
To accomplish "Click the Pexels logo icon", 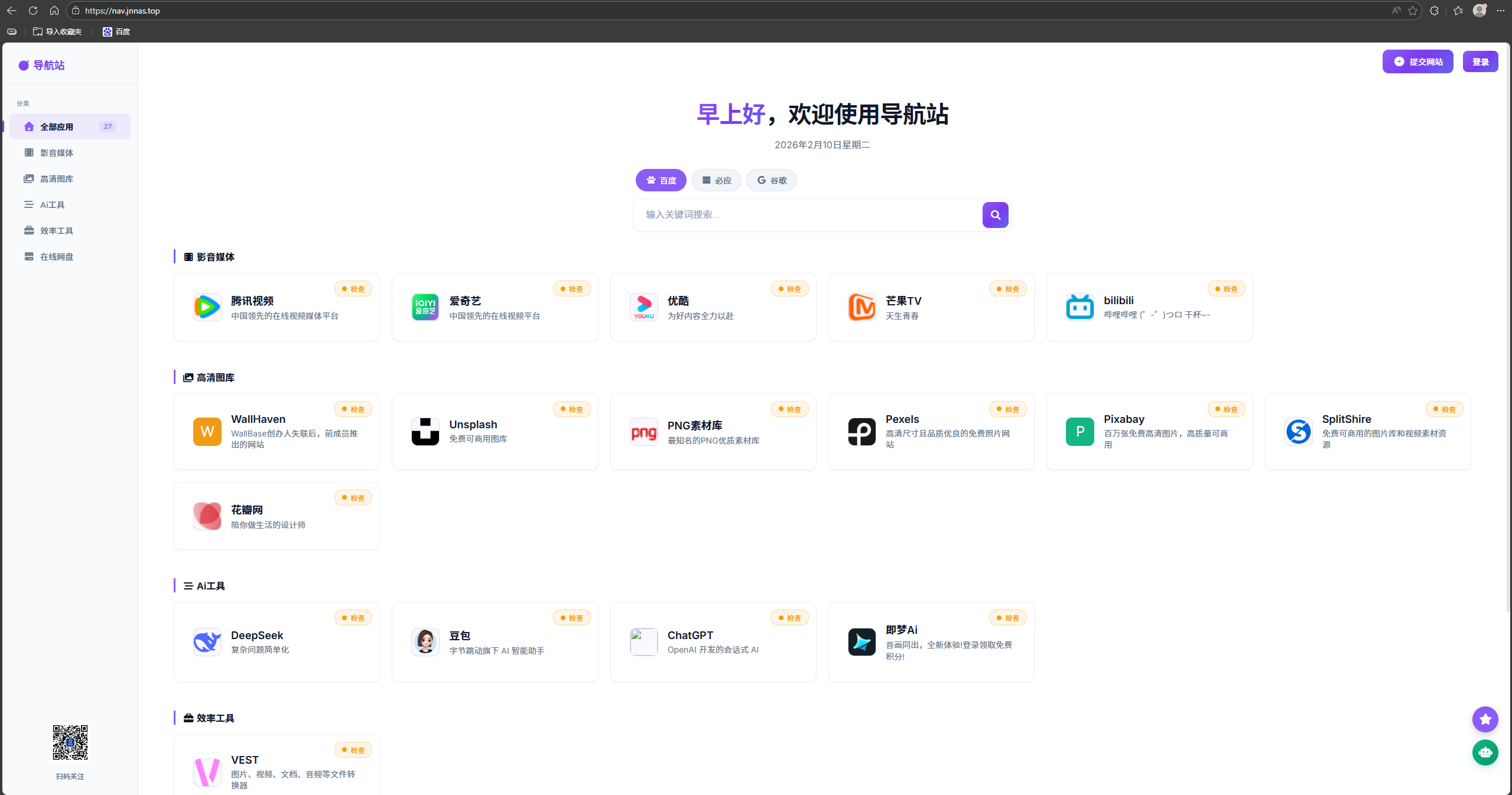I will tap(861, 432).
